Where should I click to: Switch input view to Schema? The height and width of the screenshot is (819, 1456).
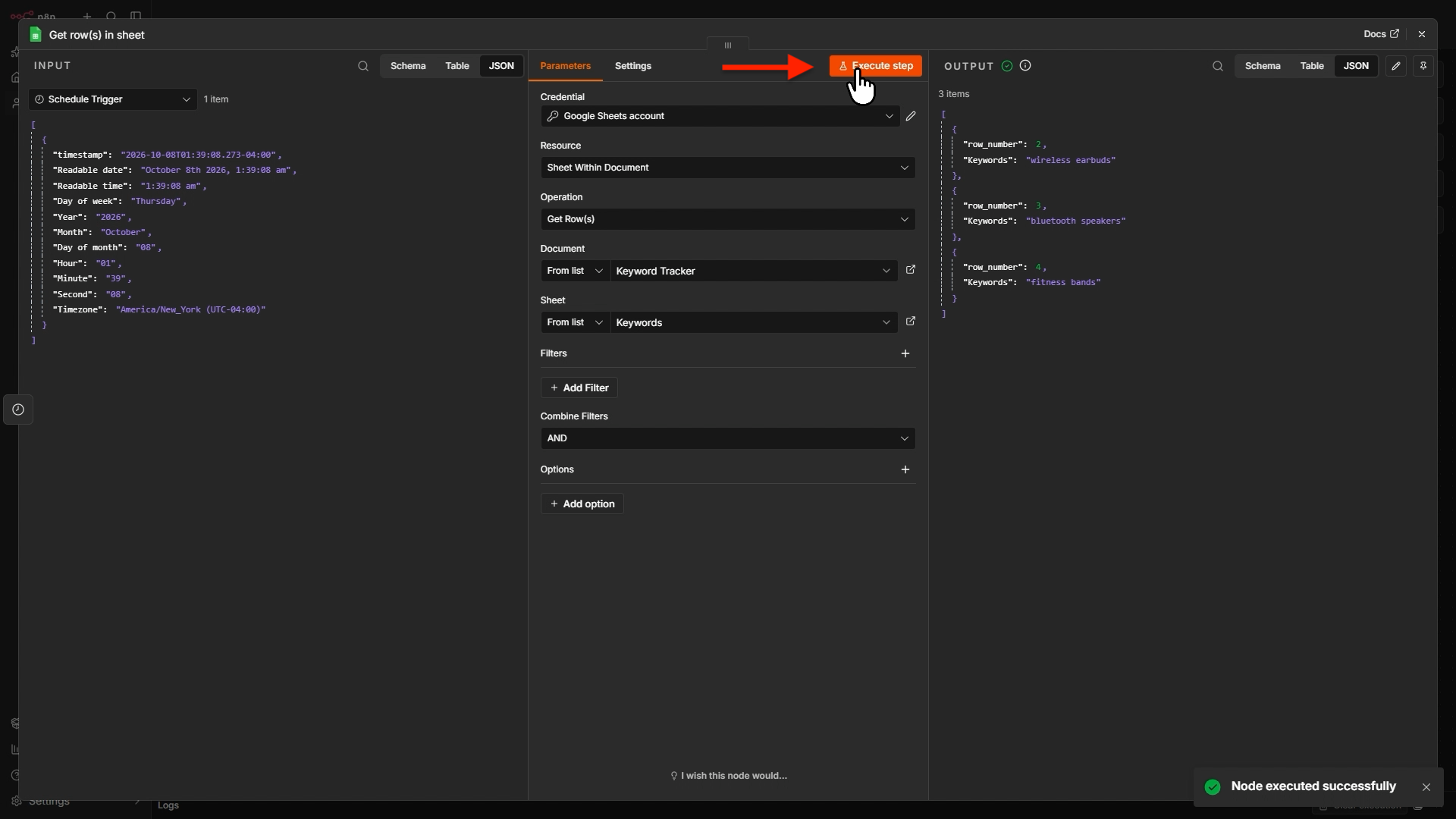coord(408,66)
